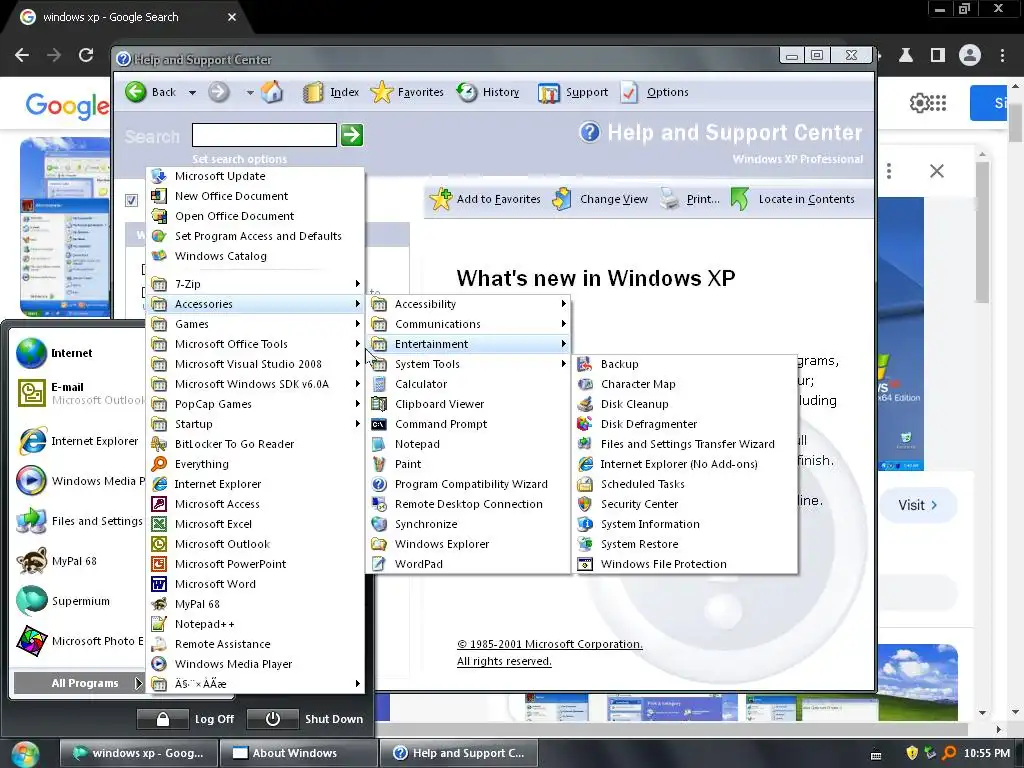The height and width of the screenshot is (768, 1024).
Task: Open Supermium from pinned Start menu
Action: pos(77,601)
